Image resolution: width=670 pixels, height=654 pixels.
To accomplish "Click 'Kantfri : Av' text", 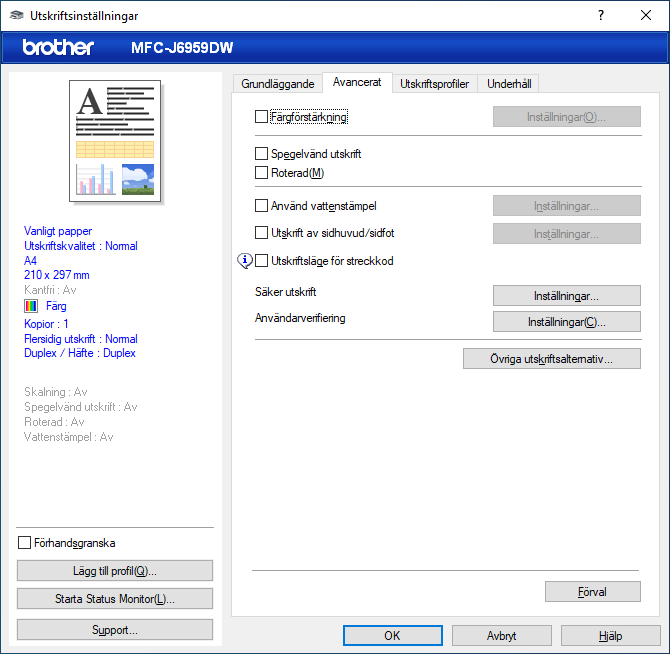I will (50, 290).
